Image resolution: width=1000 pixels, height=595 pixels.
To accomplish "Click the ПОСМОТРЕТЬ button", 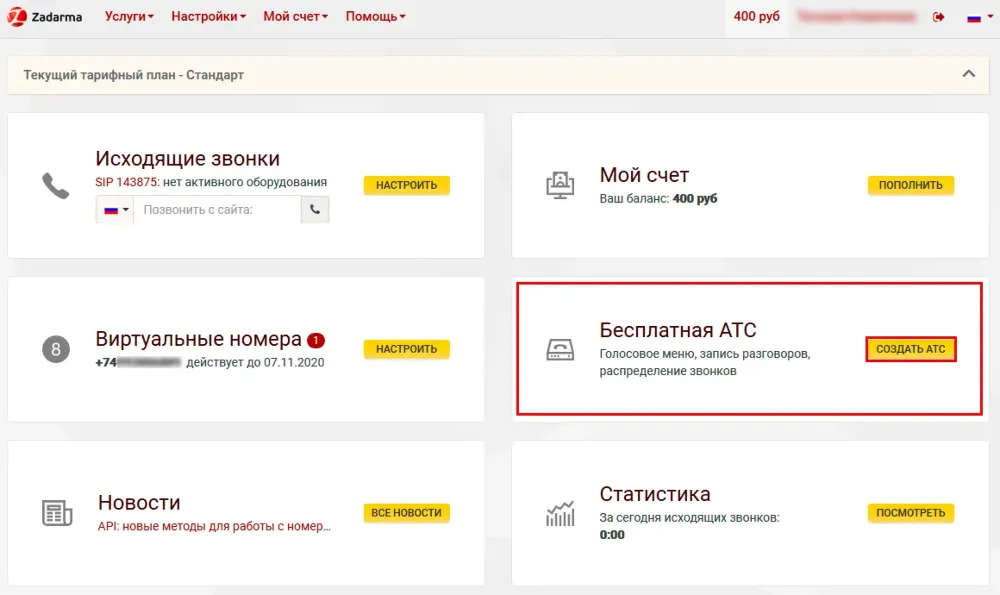I will click(x=911, y=513).
